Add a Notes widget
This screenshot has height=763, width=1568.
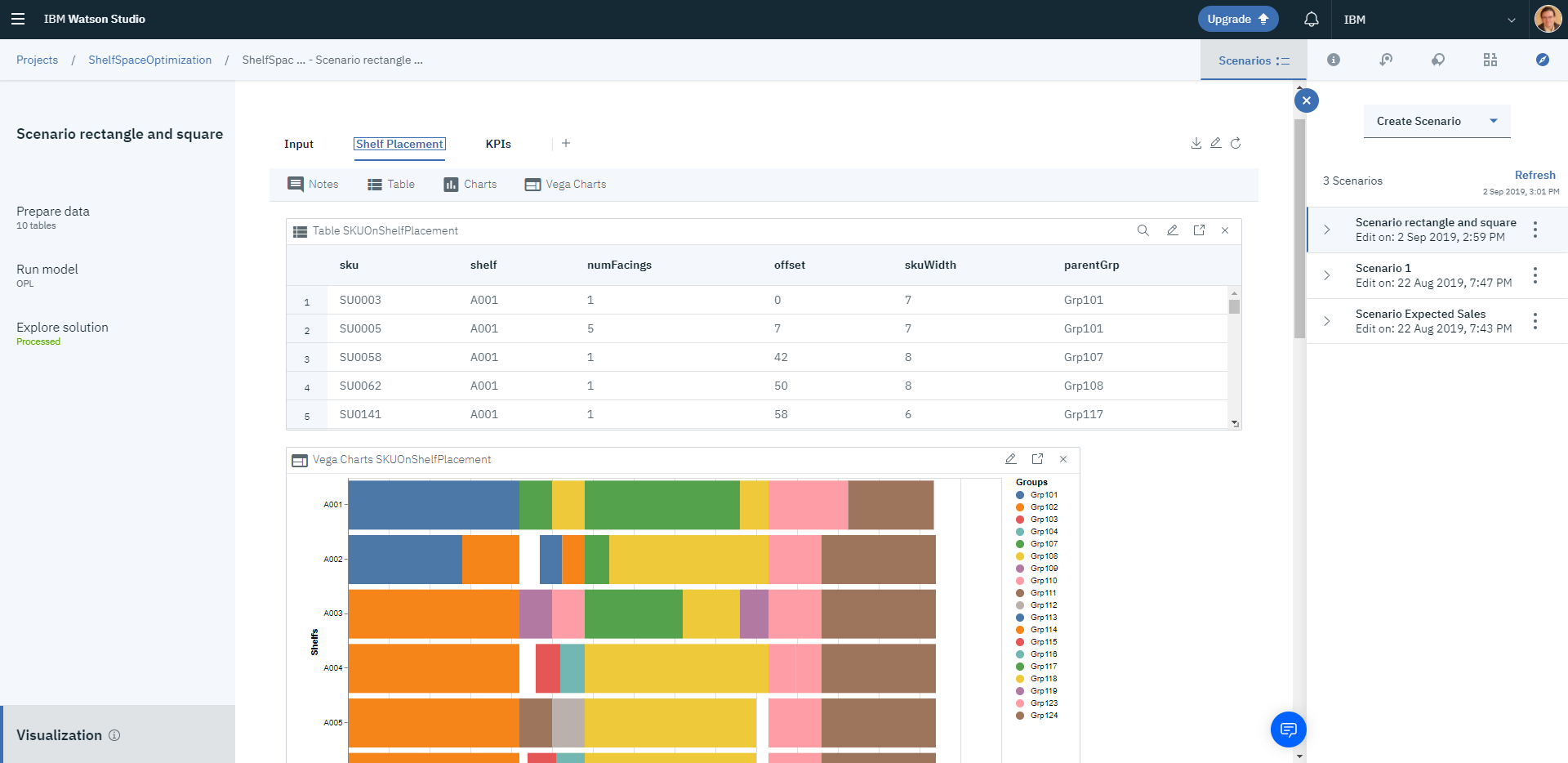click(313, 184)
